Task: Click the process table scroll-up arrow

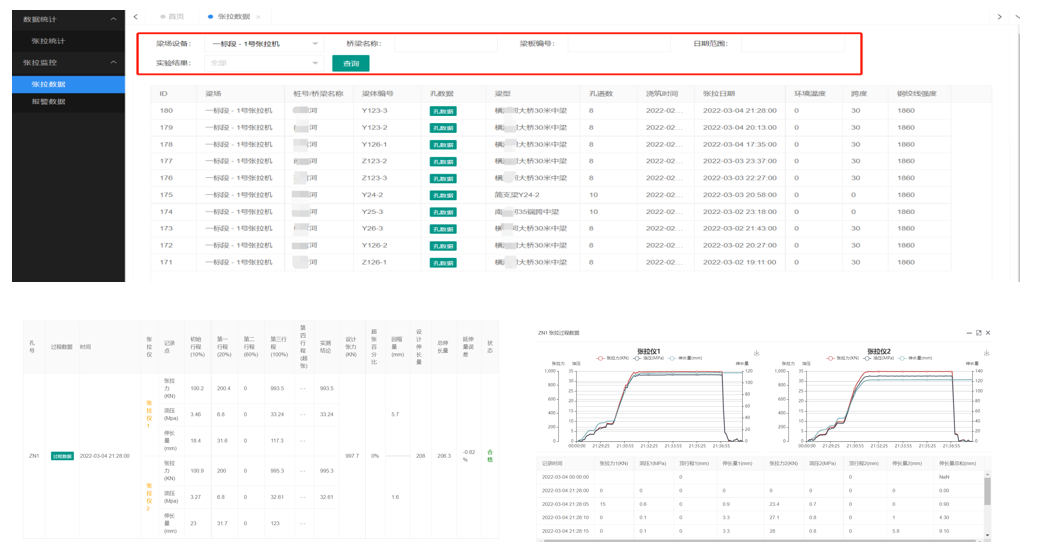Action: coord(987,475)
